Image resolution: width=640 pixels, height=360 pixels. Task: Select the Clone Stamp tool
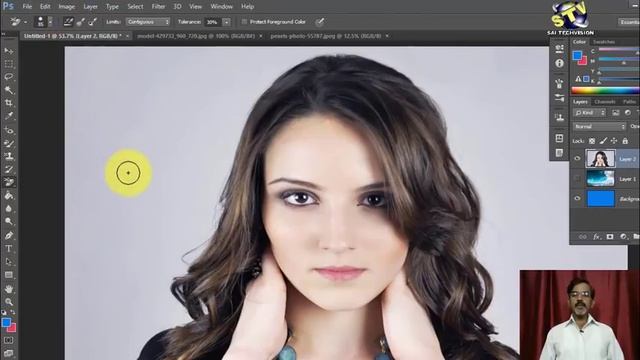[x=9, y=156]
